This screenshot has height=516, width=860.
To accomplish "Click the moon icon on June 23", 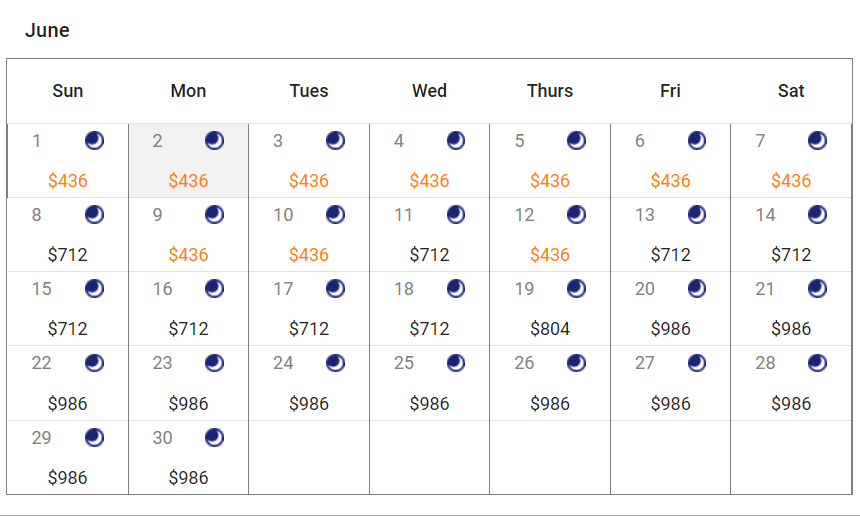I will pos(214,363).
